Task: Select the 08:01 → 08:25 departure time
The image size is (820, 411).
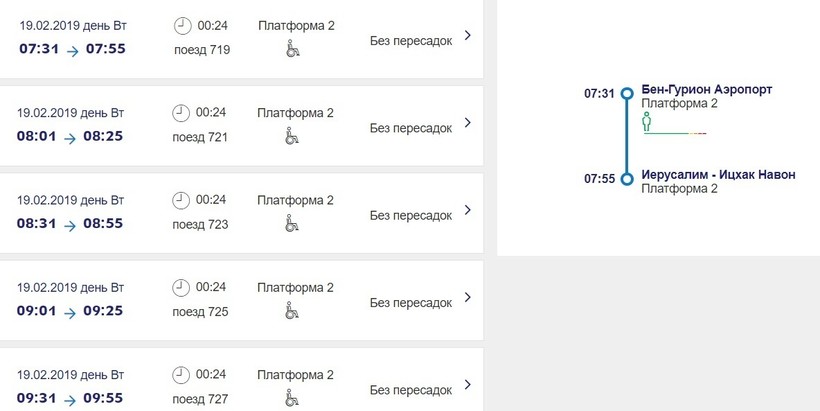Action: (70, 136)
